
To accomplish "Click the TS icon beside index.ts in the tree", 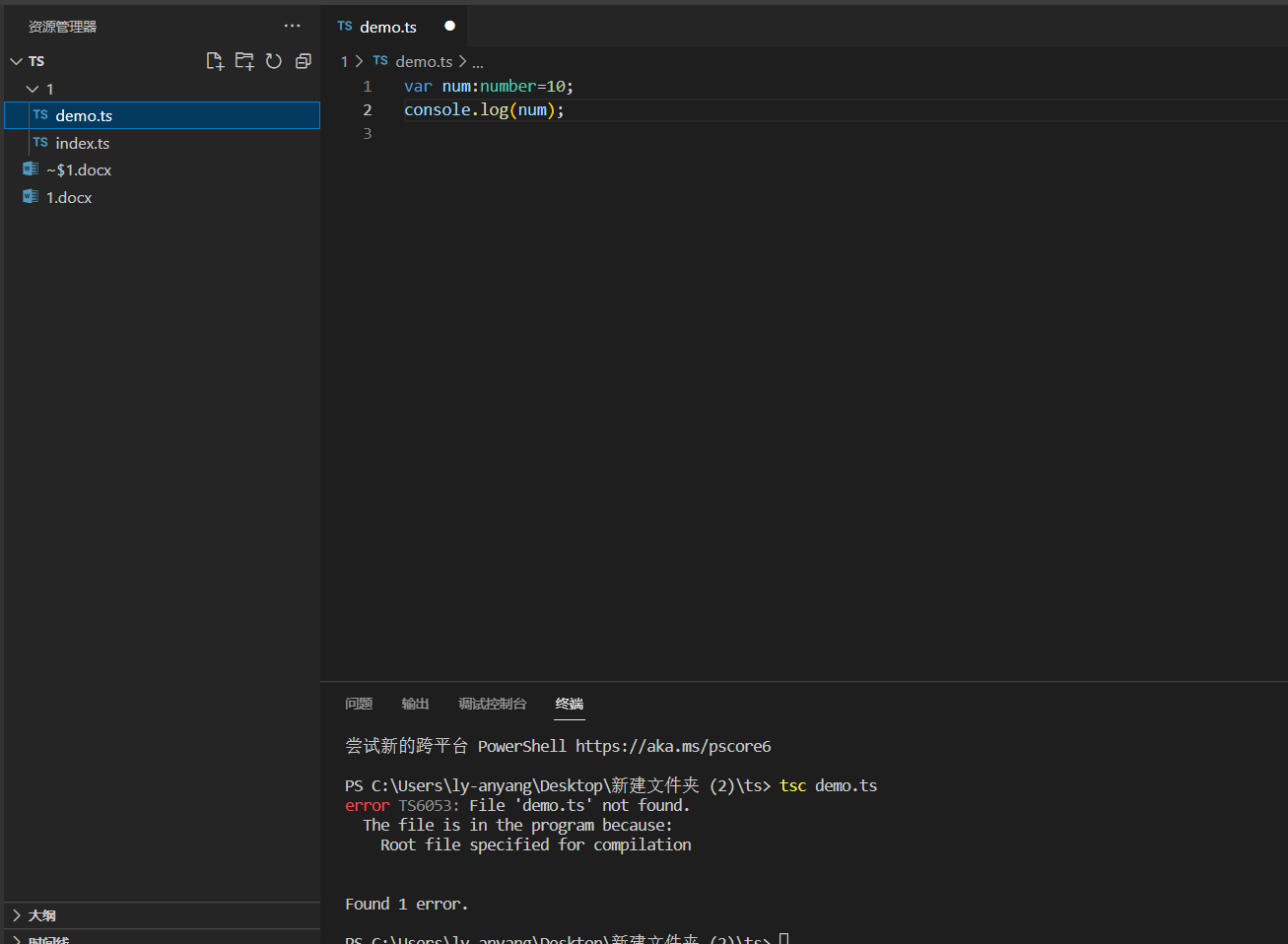I will [x=40, y=143].
